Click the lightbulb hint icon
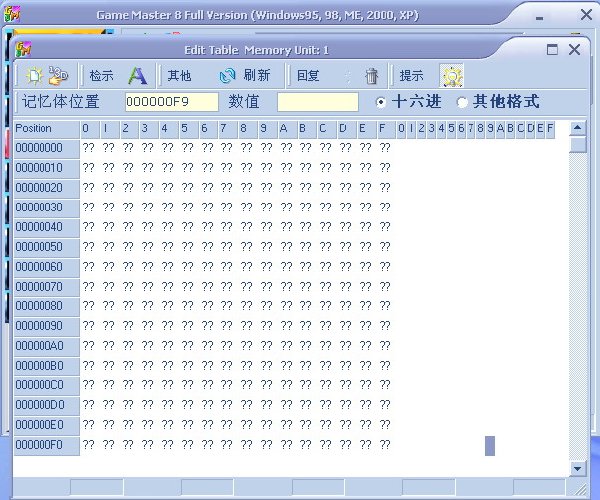The width and height of the screenshot is (600, 500). pos(452,75)
